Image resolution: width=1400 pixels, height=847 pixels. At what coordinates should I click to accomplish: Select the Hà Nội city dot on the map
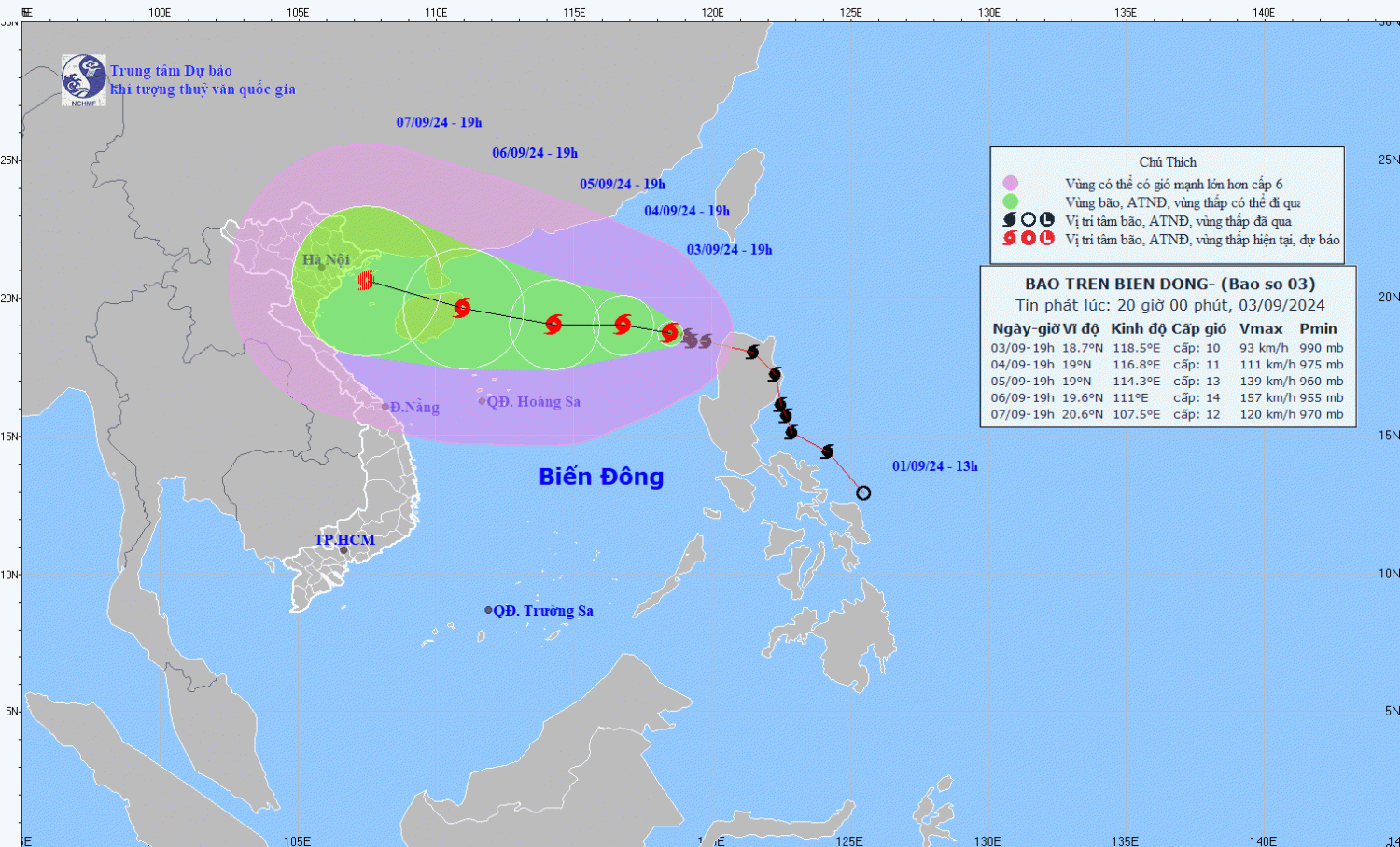click(321, 267)
